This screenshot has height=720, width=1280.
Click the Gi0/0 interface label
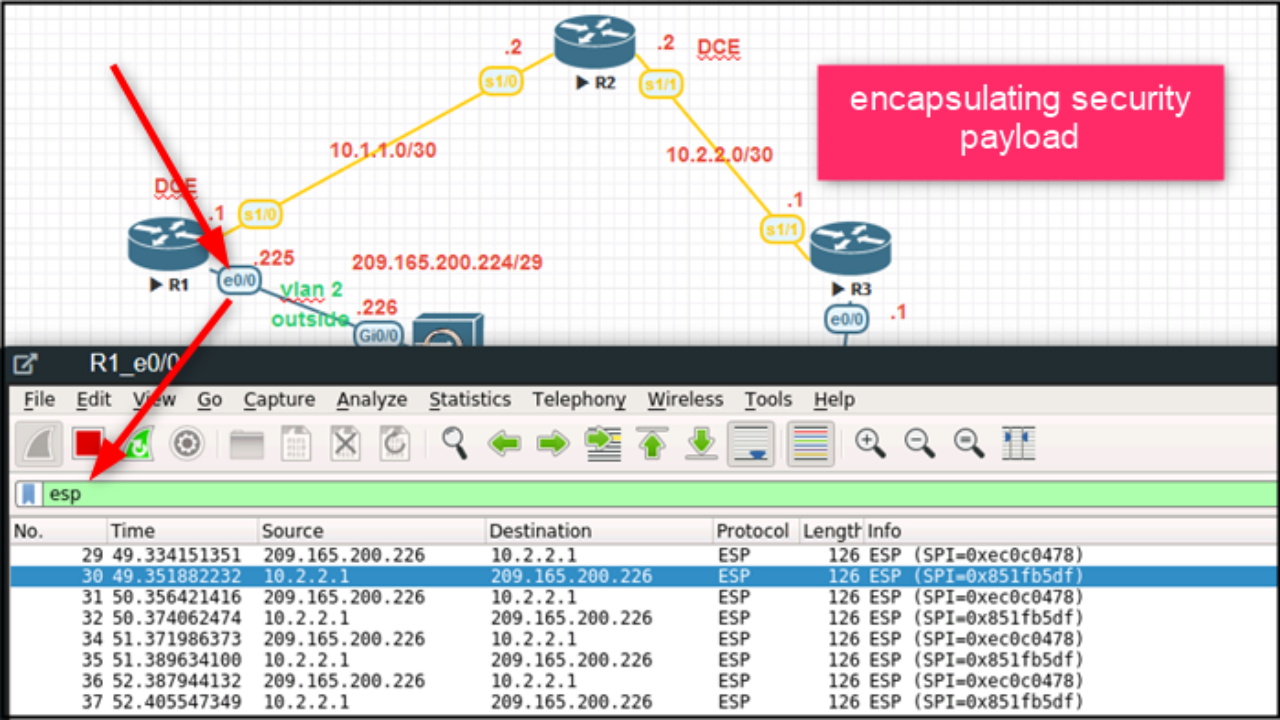(x=379, y=335)
